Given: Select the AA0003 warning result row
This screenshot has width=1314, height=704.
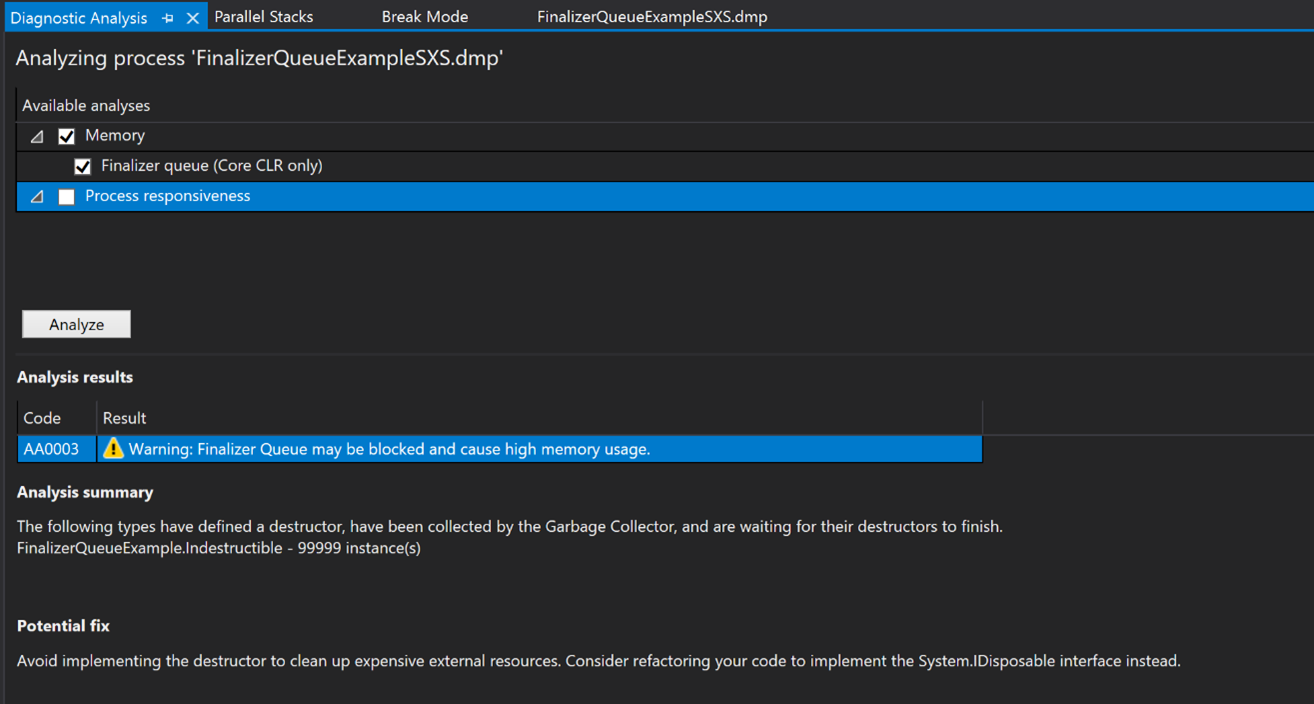Looking at the screenshot, I should 400,449.
